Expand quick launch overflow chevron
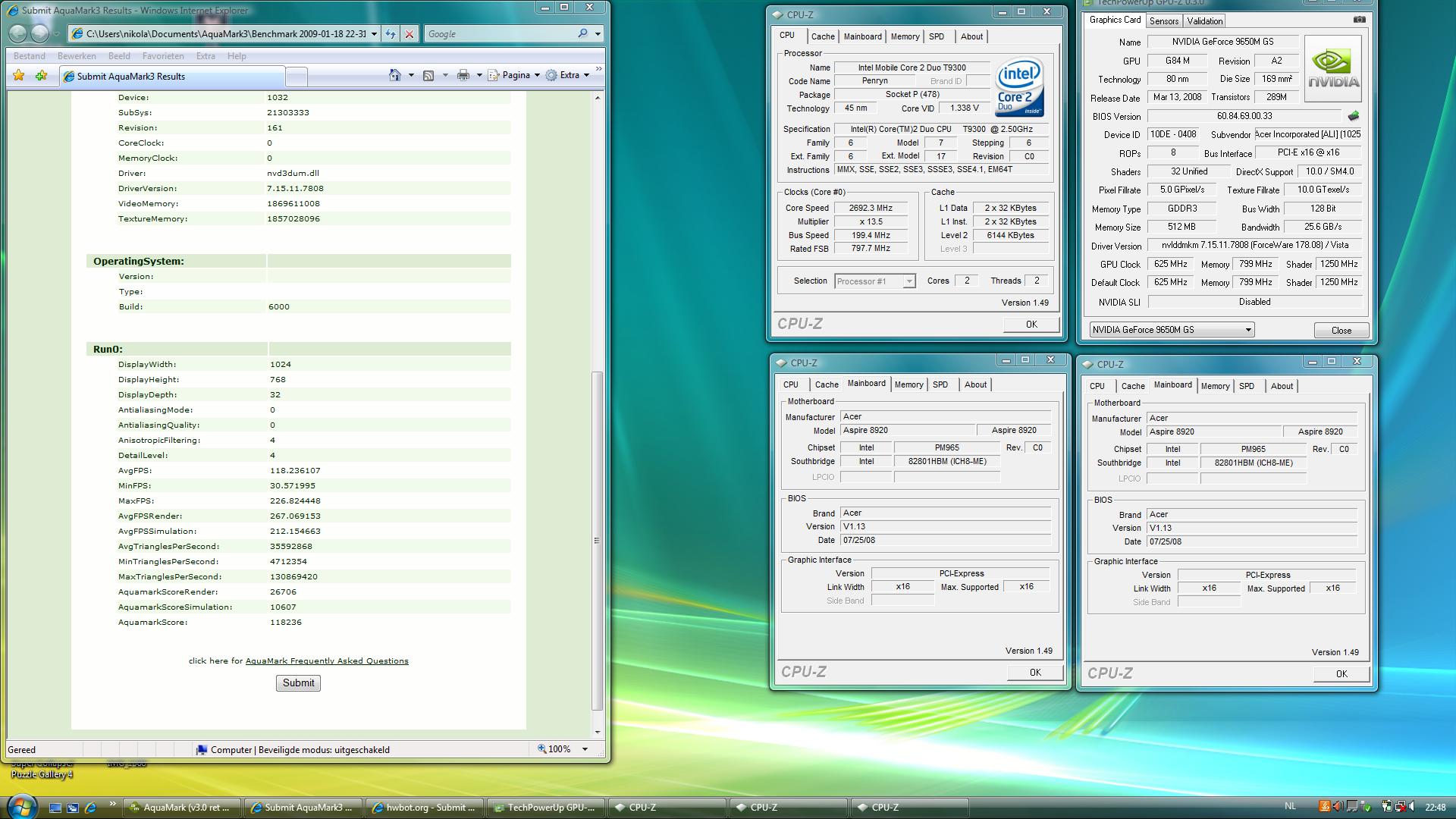Screen dimensions: 1456x819 point(112,805)
